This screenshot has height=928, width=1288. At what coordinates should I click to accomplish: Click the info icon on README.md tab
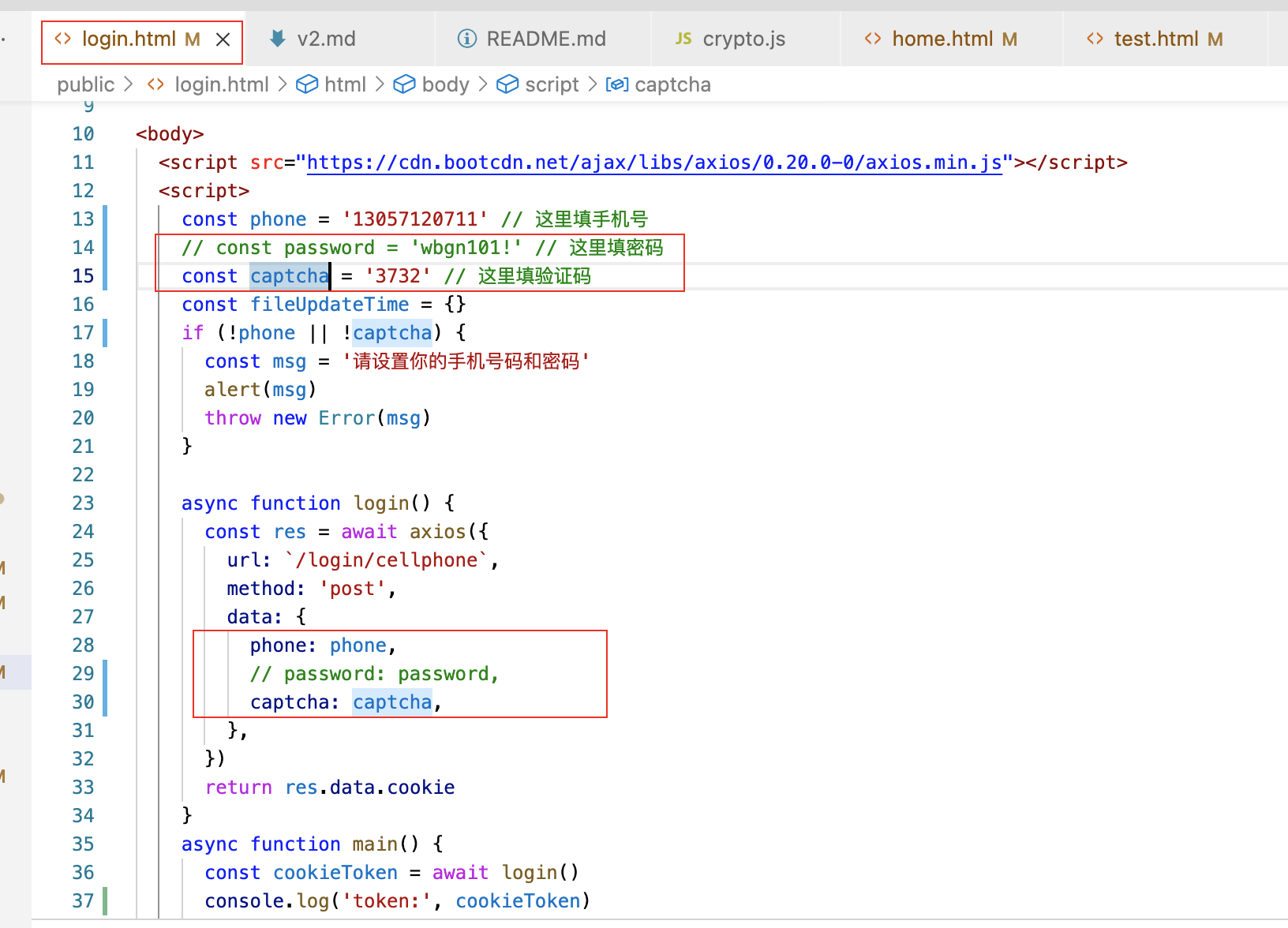point(466,38)
